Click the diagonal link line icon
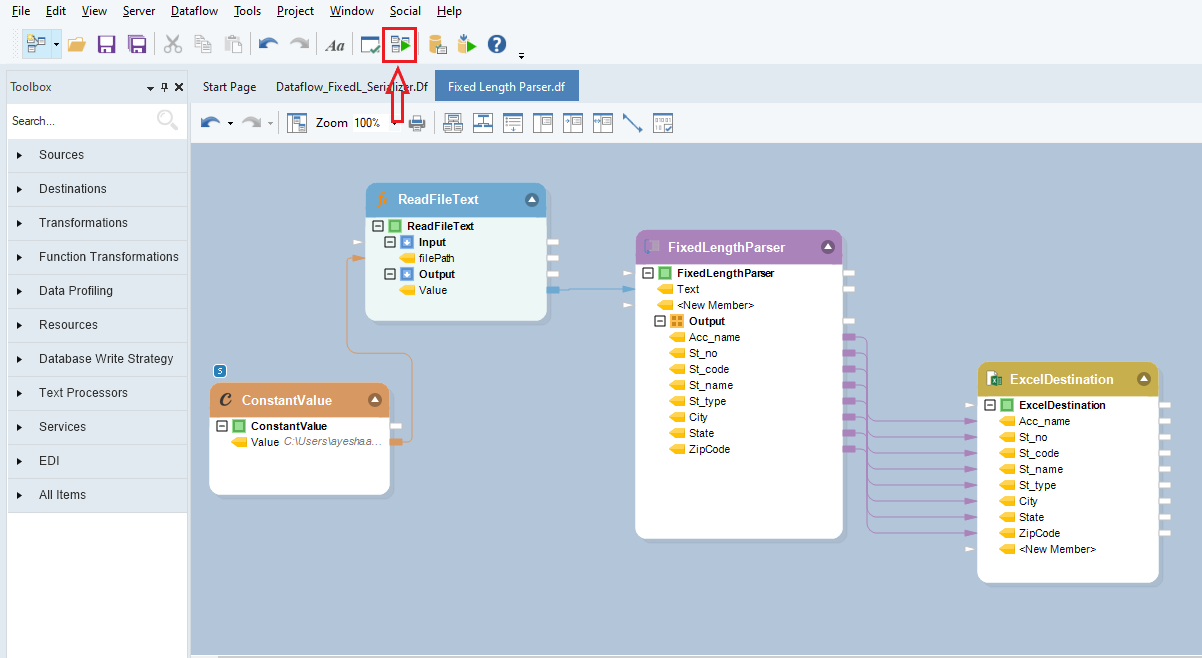 [x=632, y=123]
